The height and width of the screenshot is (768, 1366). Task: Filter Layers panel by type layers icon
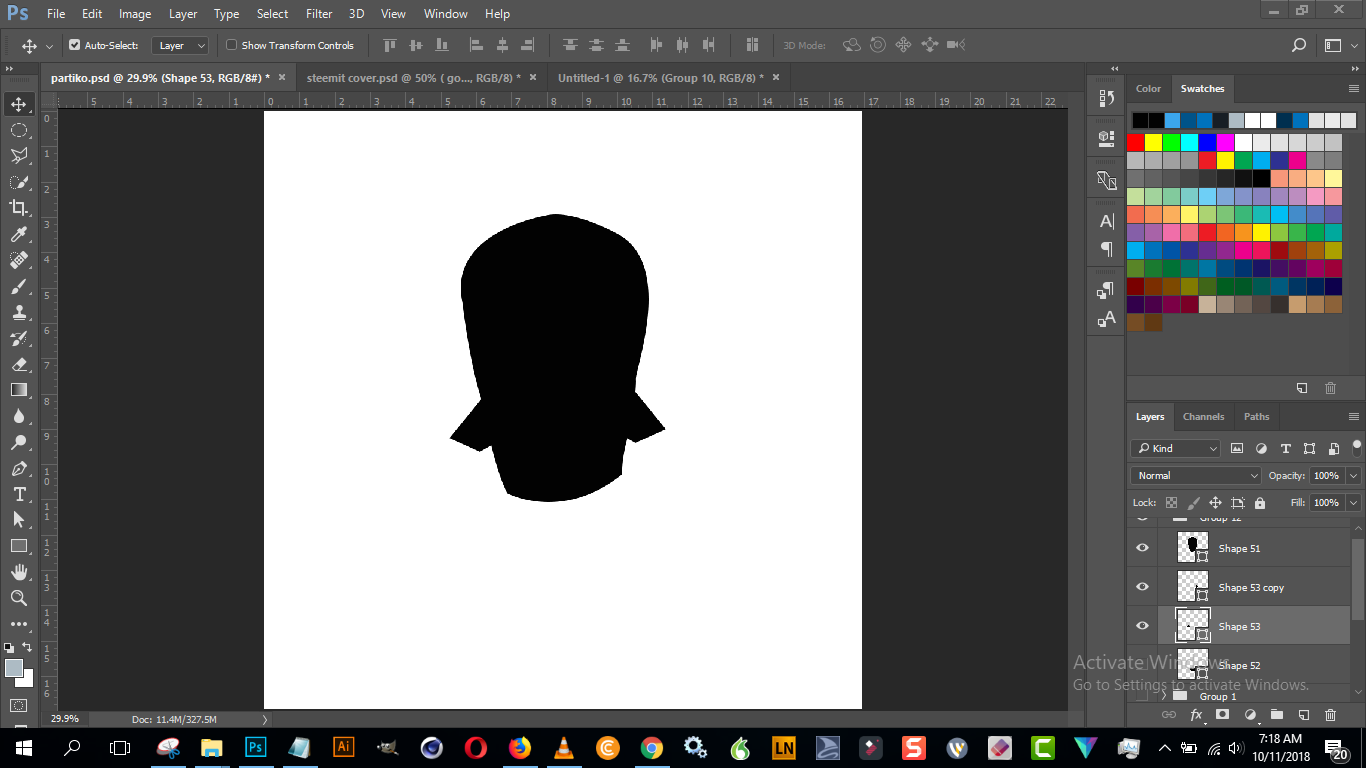pos(1285,448)
